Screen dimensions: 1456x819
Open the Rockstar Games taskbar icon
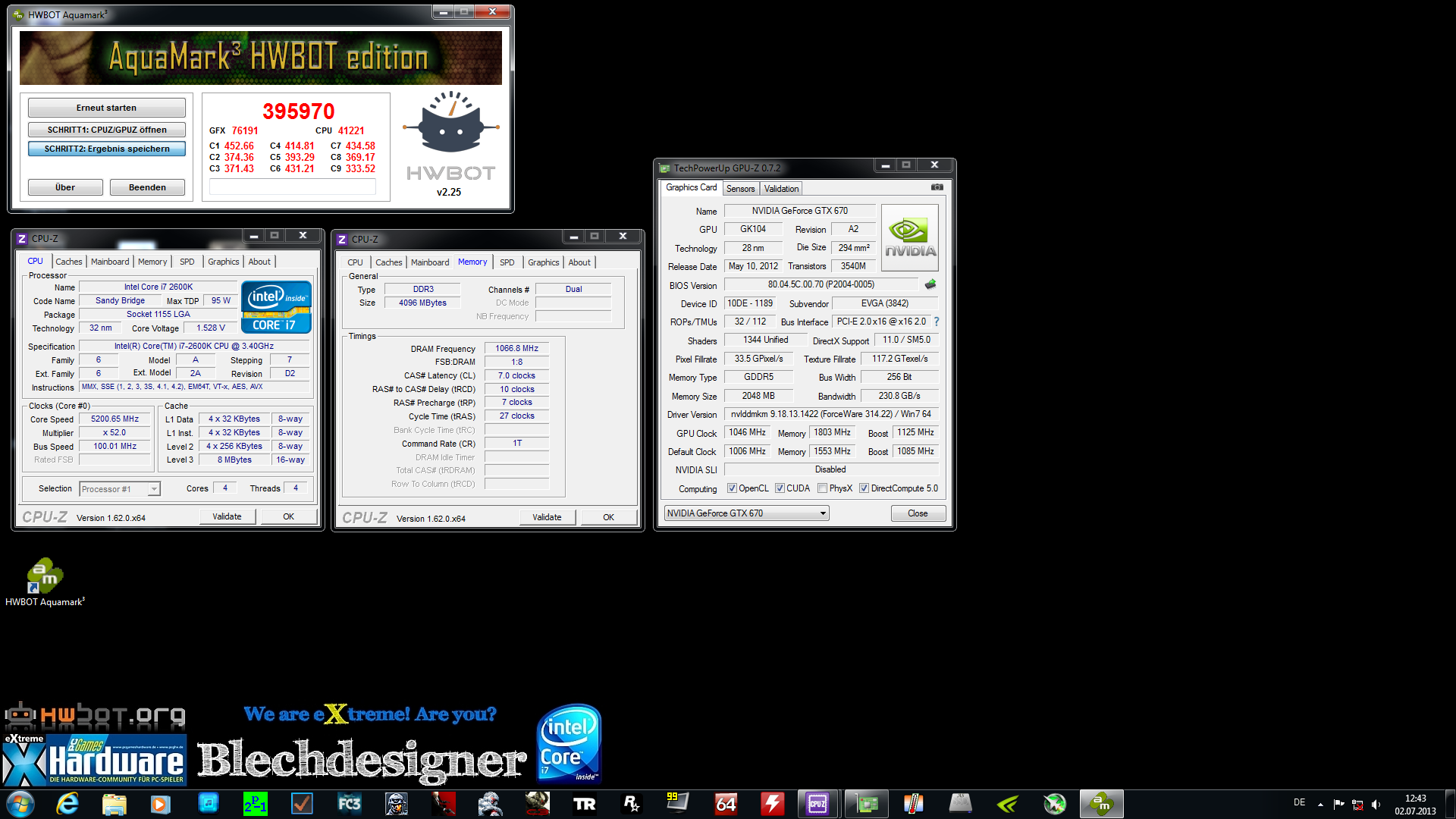[631, 804]
